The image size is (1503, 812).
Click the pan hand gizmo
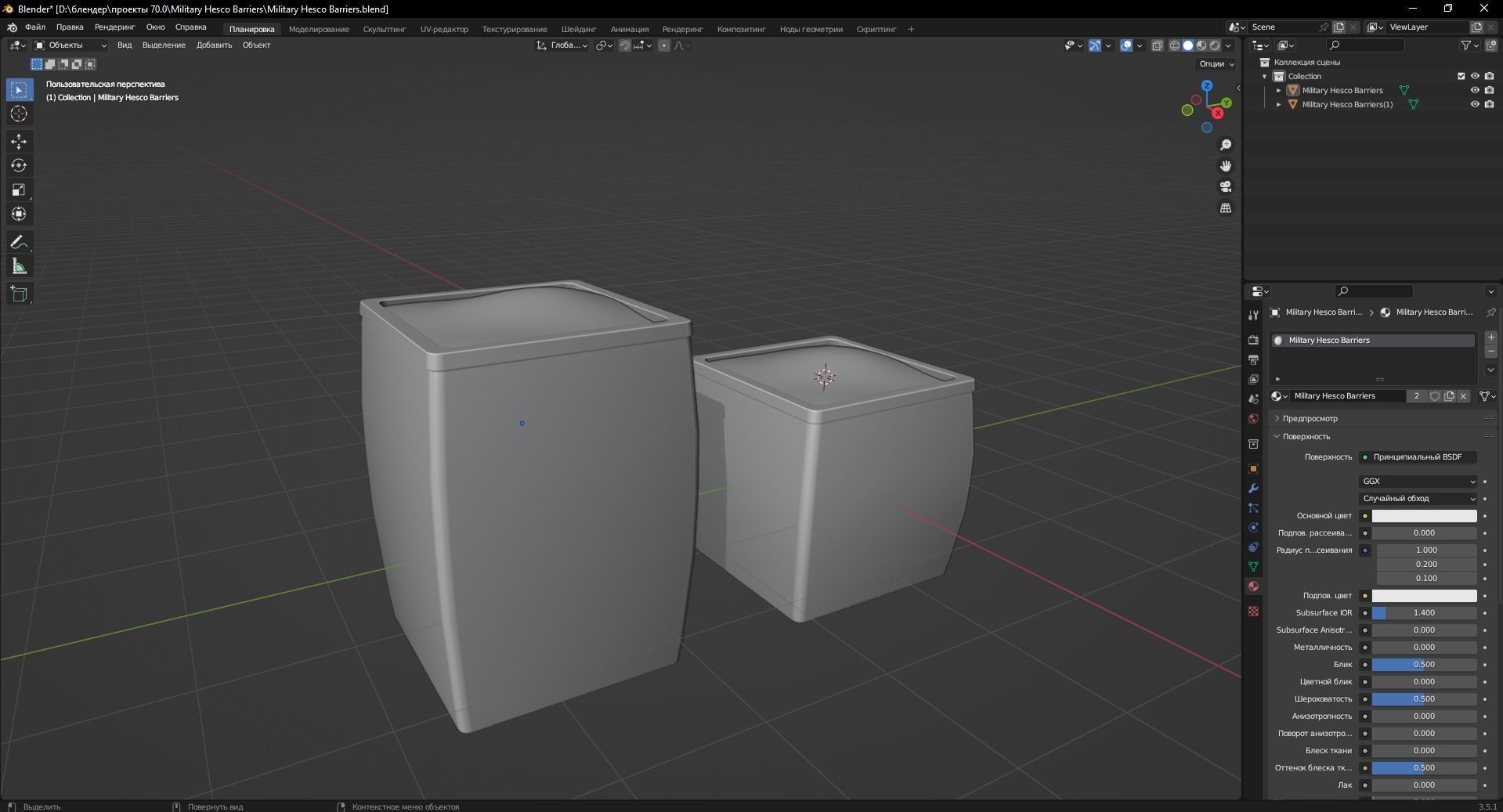[x=1226, y=166]
